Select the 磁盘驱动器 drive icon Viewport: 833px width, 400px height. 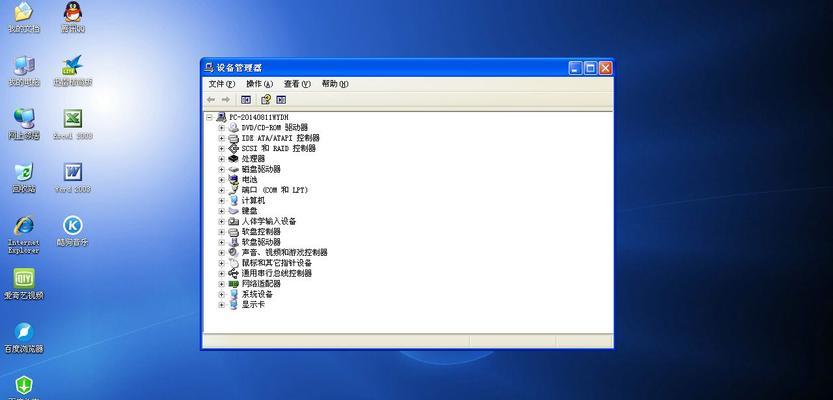(x=233, y=169)
